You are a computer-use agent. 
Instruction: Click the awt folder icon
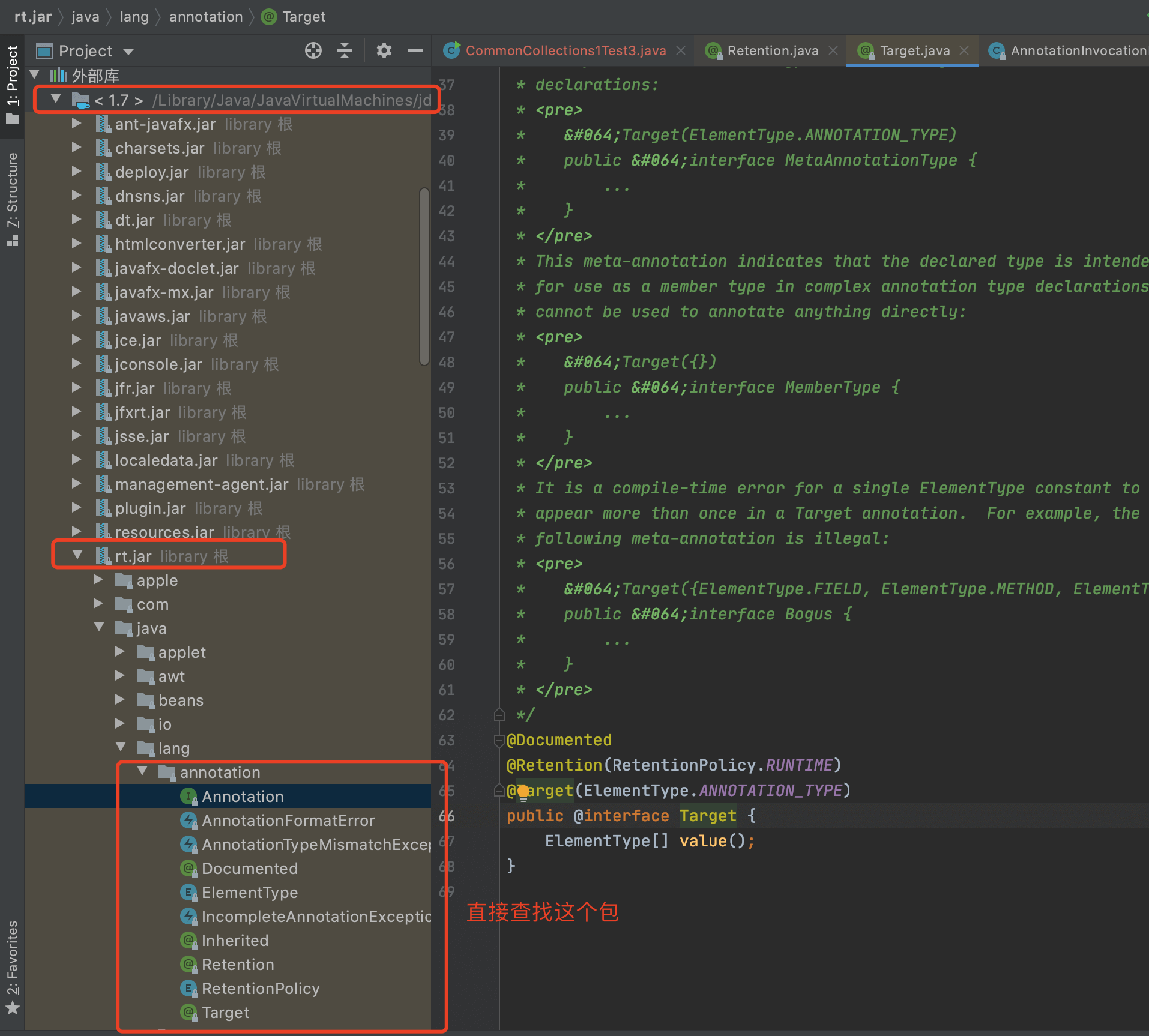(x=145, y=676)
